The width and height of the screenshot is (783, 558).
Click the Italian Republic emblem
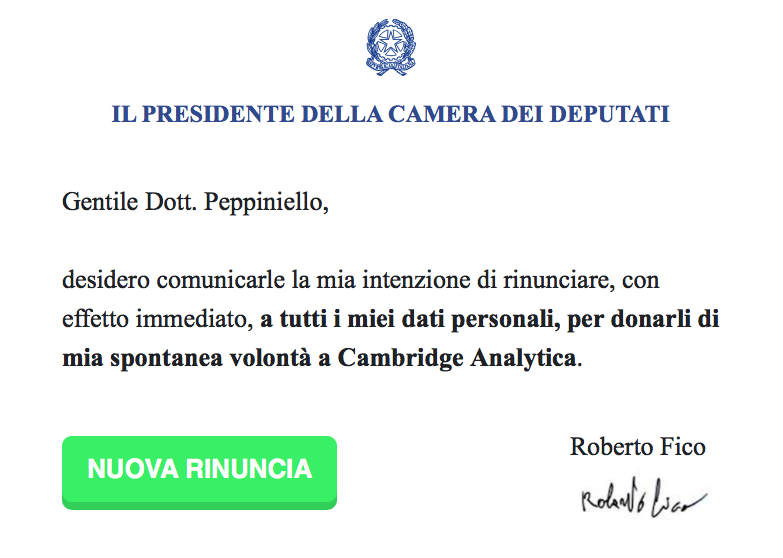391,48
